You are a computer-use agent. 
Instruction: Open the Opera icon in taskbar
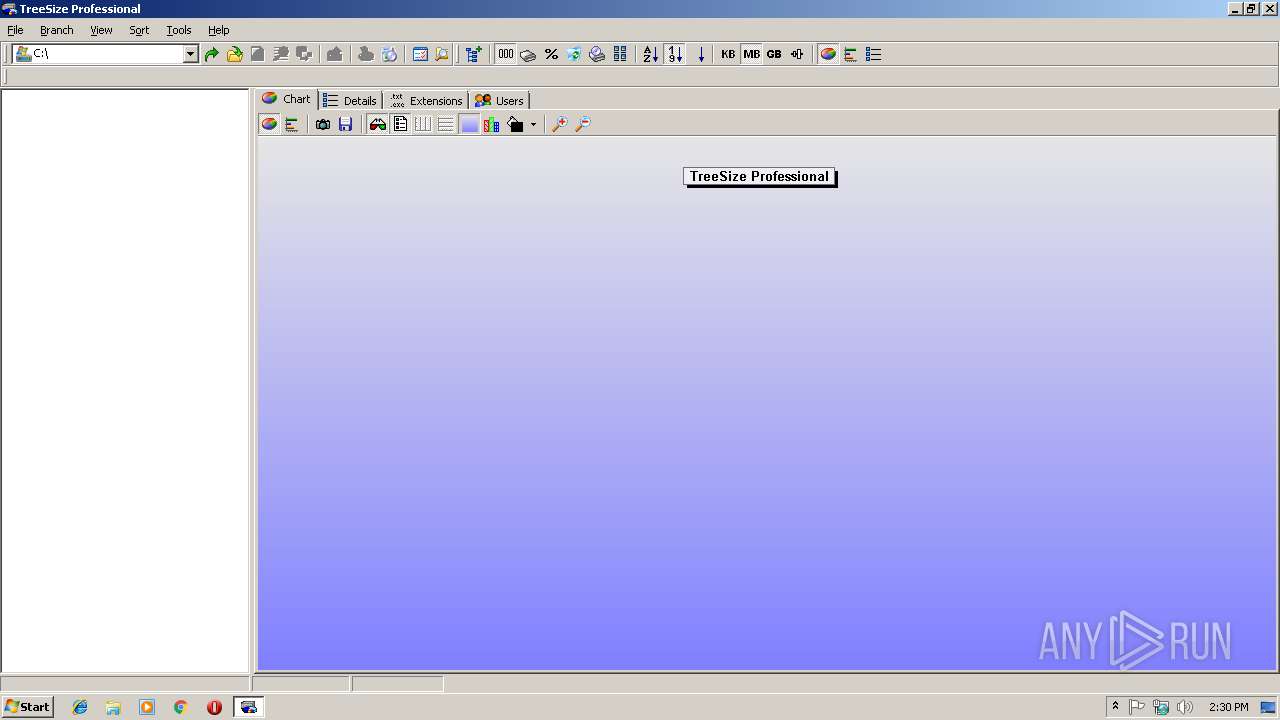point(214,707)
